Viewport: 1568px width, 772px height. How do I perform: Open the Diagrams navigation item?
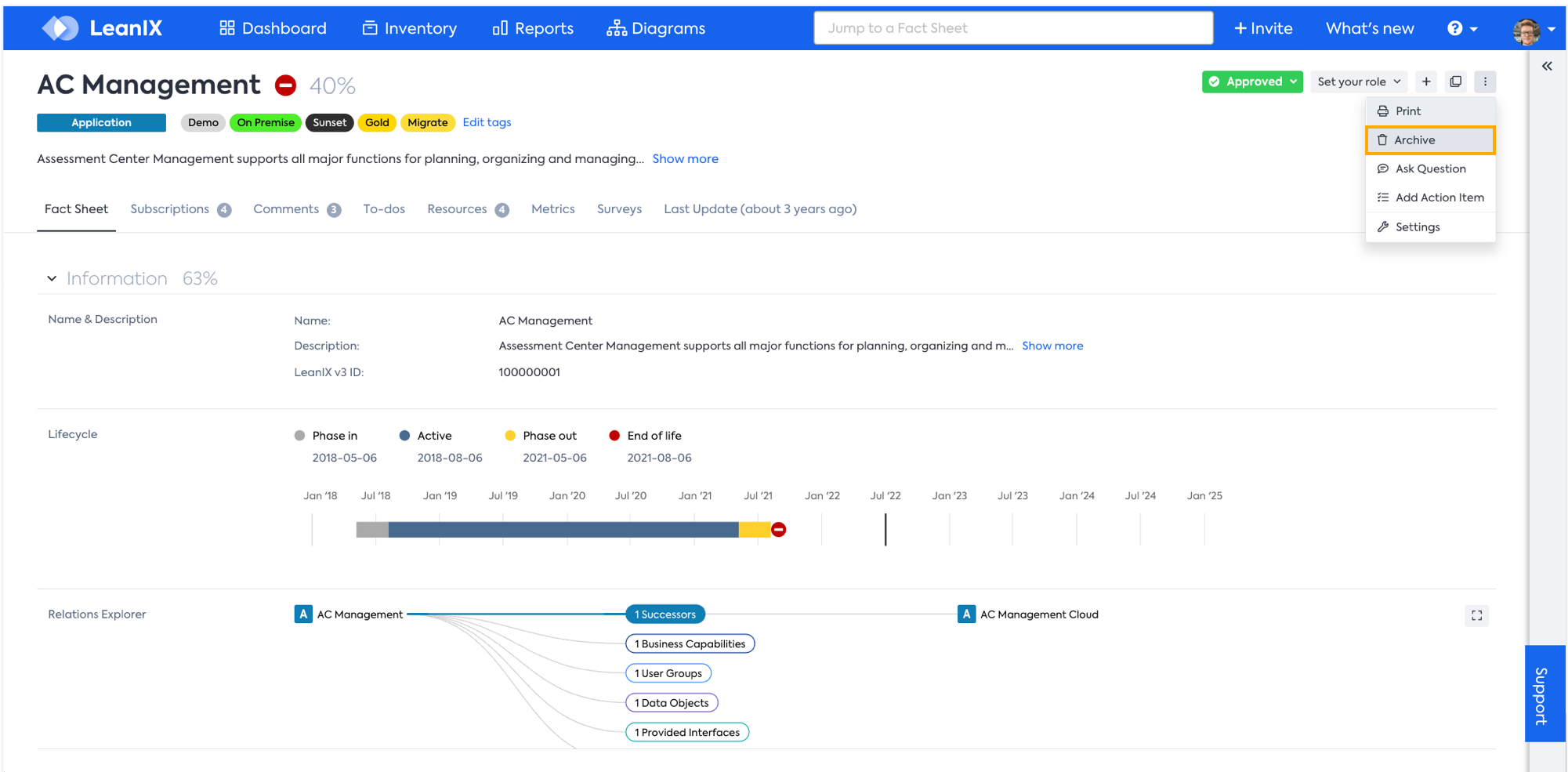pyautogui.click(x=656, y=28)
